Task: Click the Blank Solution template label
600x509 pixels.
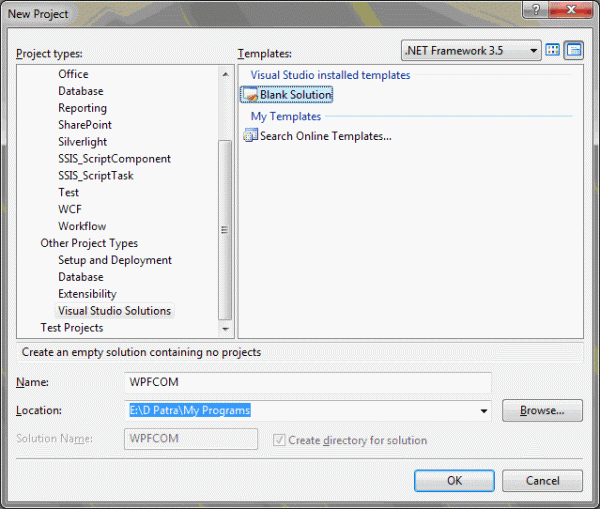Action: pyautogui.click(x=296, y=95)
